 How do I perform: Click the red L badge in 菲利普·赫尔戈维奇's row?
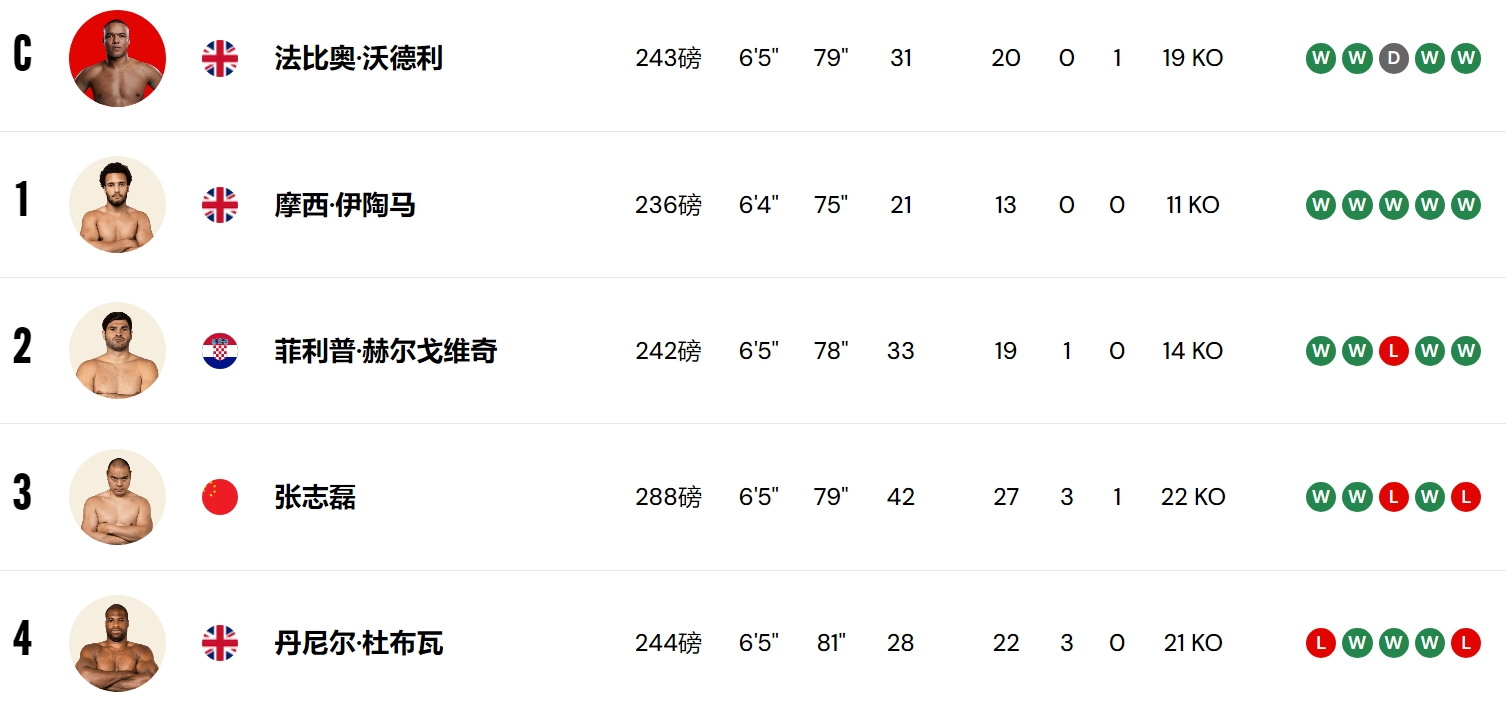point(1393,351)
